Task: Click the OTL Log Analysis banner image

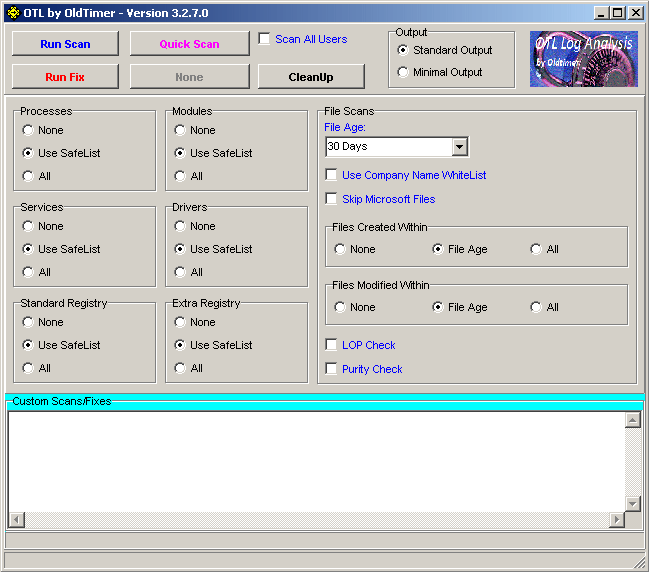Action: click(584, 59)
